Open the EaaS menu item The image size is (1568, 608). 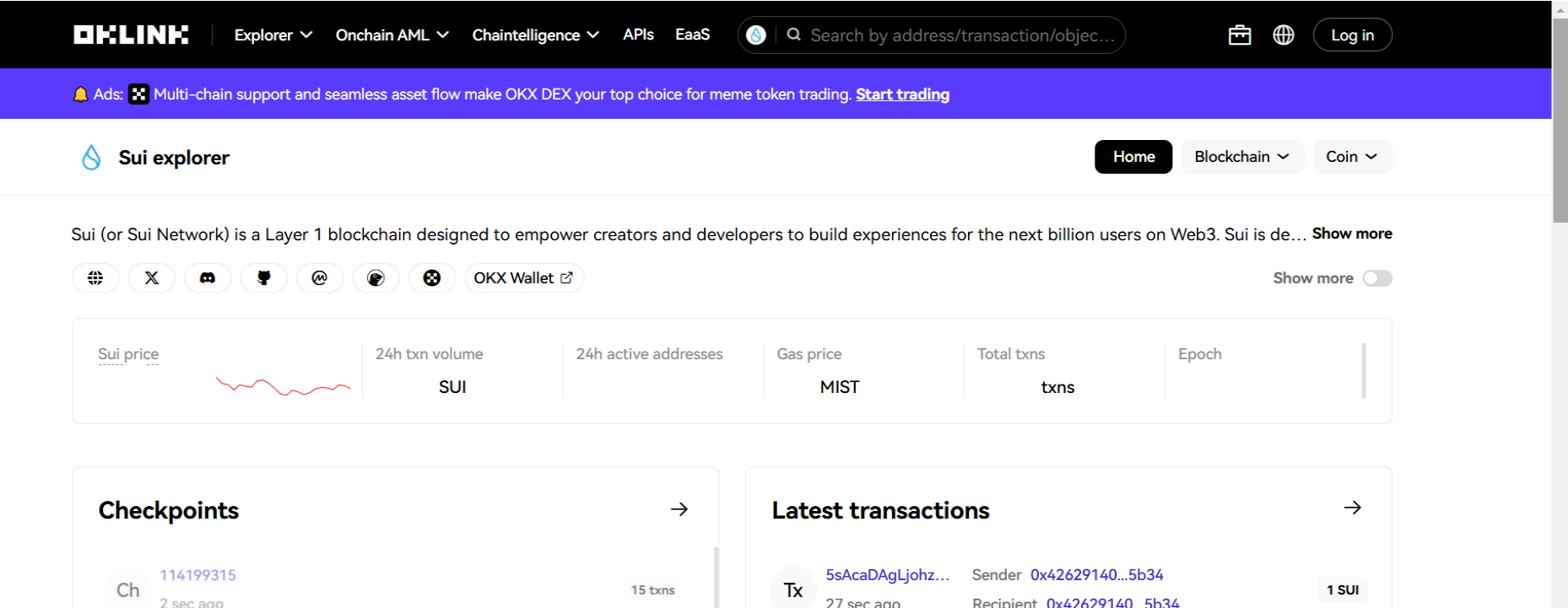tap(692, 35)
